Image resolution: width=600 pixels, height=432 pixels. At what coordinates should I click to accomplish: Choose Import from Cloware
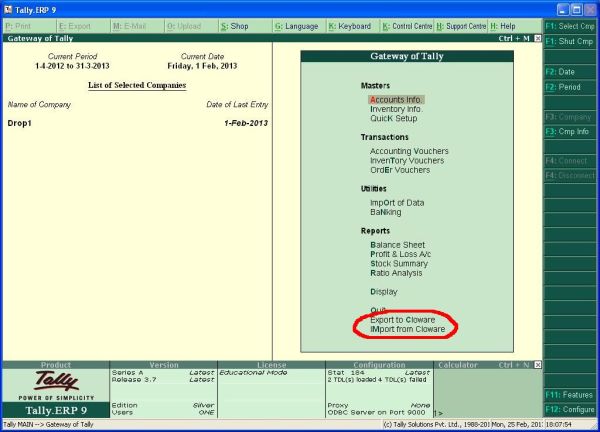[x=408, y=329]
